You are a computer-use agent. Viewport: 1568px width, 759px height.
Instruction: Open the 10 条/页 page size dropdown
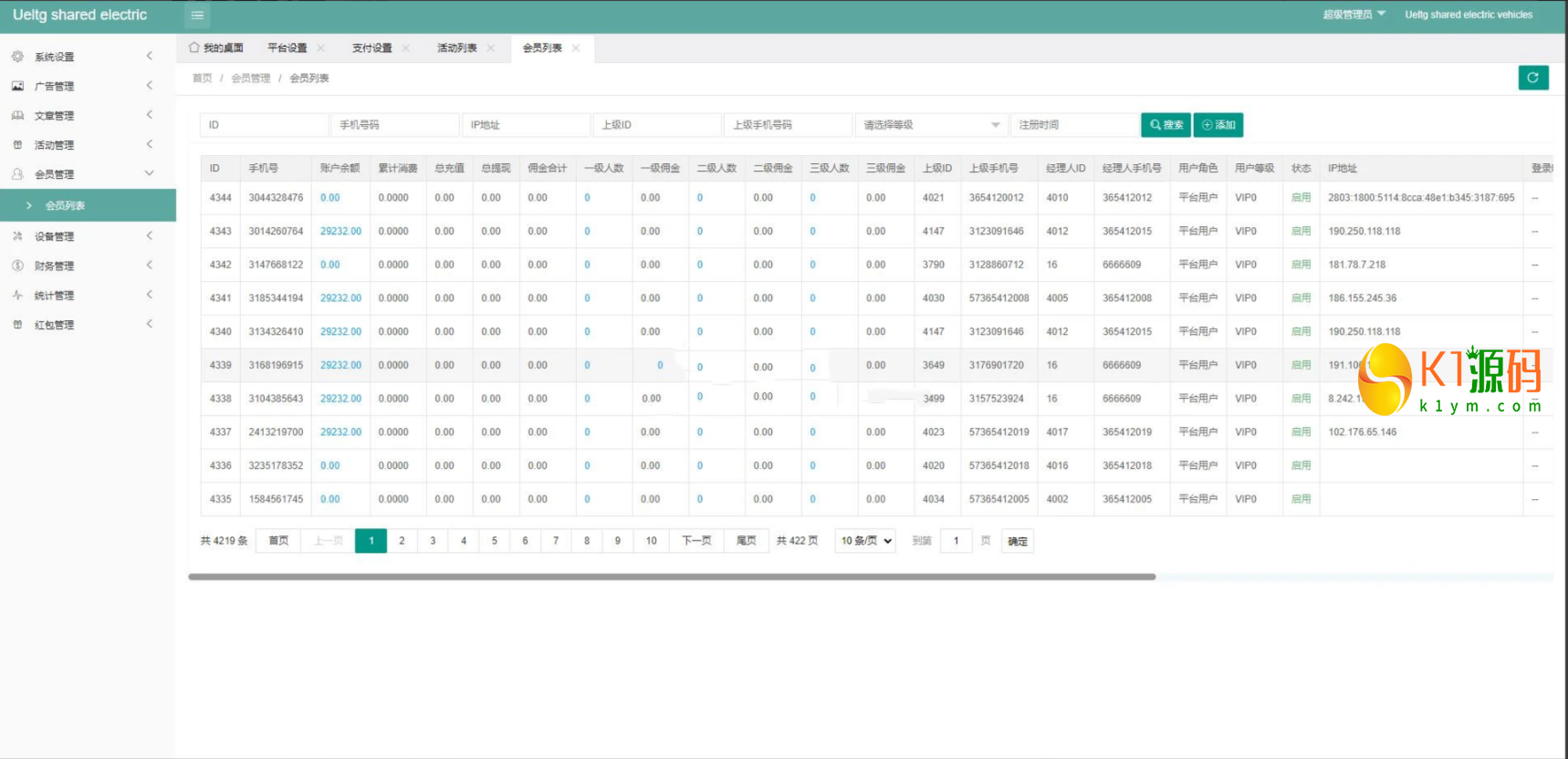(865, 541)
